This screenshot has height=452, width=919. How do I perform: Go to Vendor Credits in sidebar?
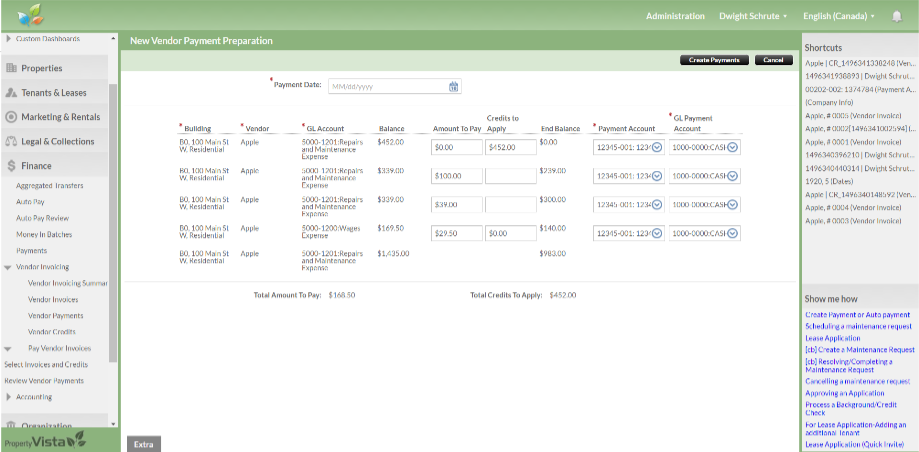(x=52, y=332)
